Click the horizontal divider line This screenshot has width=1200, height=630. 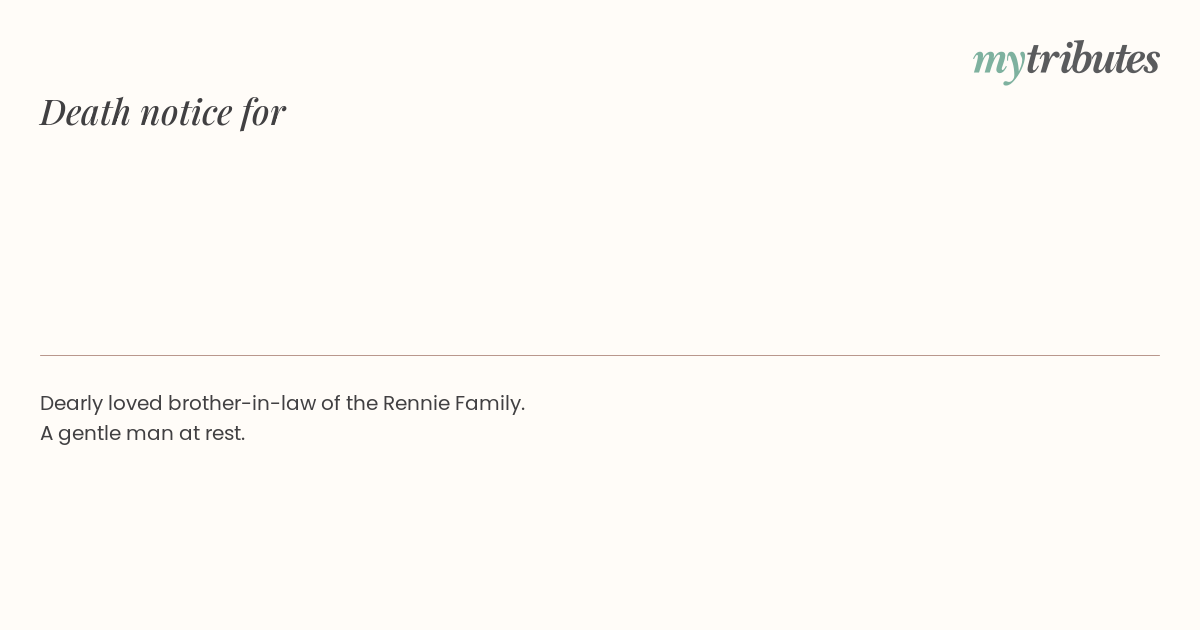[x=600, y=355]
